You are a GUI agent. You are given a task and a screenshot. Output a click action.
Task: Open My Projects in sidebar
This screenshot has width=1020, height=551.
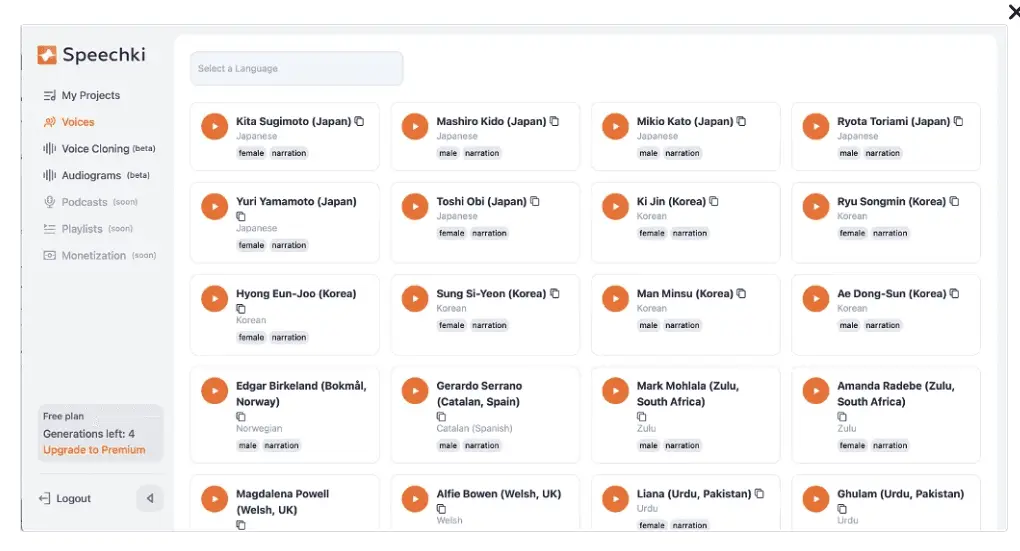(x=82, y=96)
